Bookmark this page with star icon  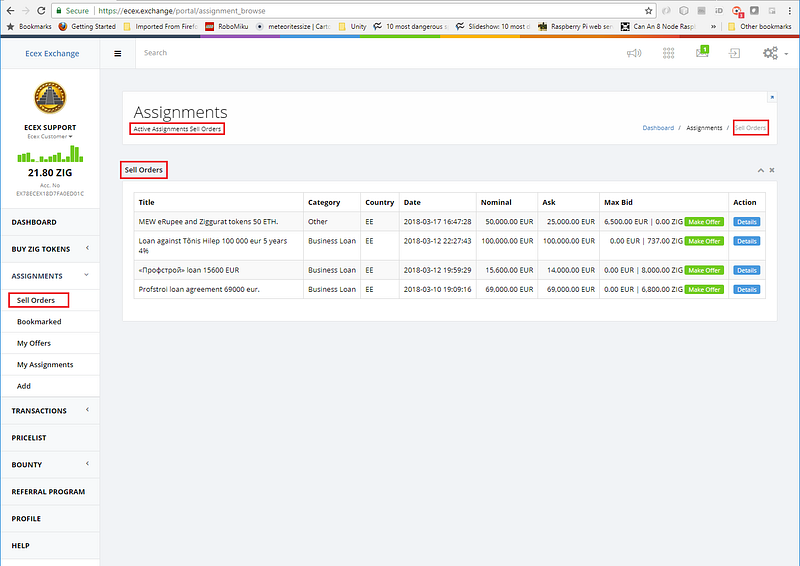(x=648, y=11)
